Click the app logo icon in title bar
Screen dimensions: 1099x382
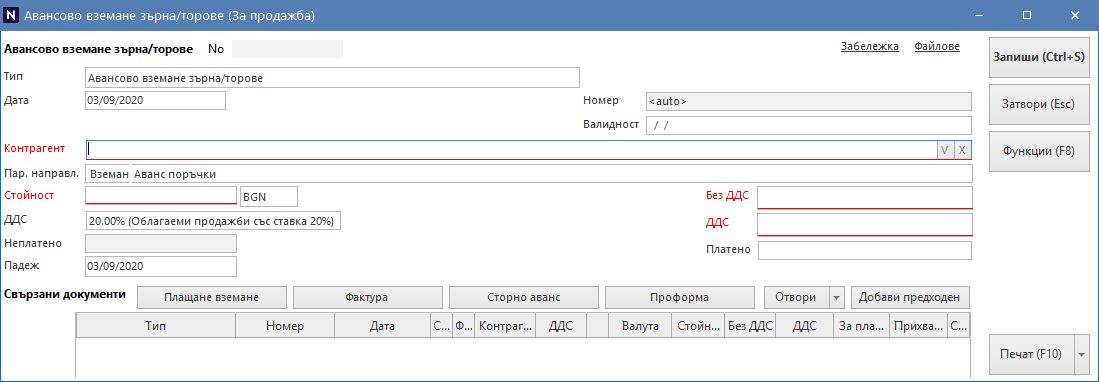click(11, 15)
